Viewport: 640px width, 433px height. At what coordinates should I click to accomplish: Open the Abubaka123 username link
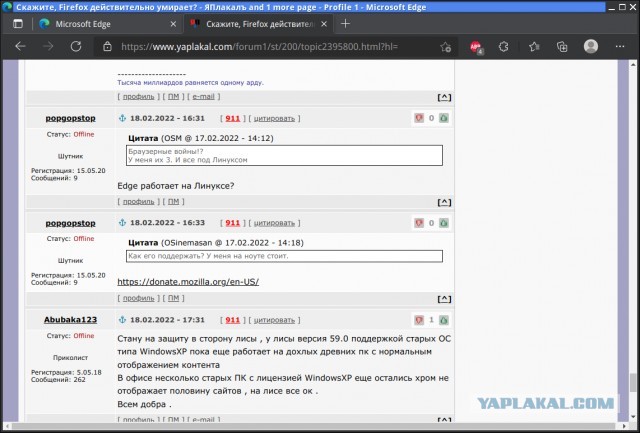point(70,320)
